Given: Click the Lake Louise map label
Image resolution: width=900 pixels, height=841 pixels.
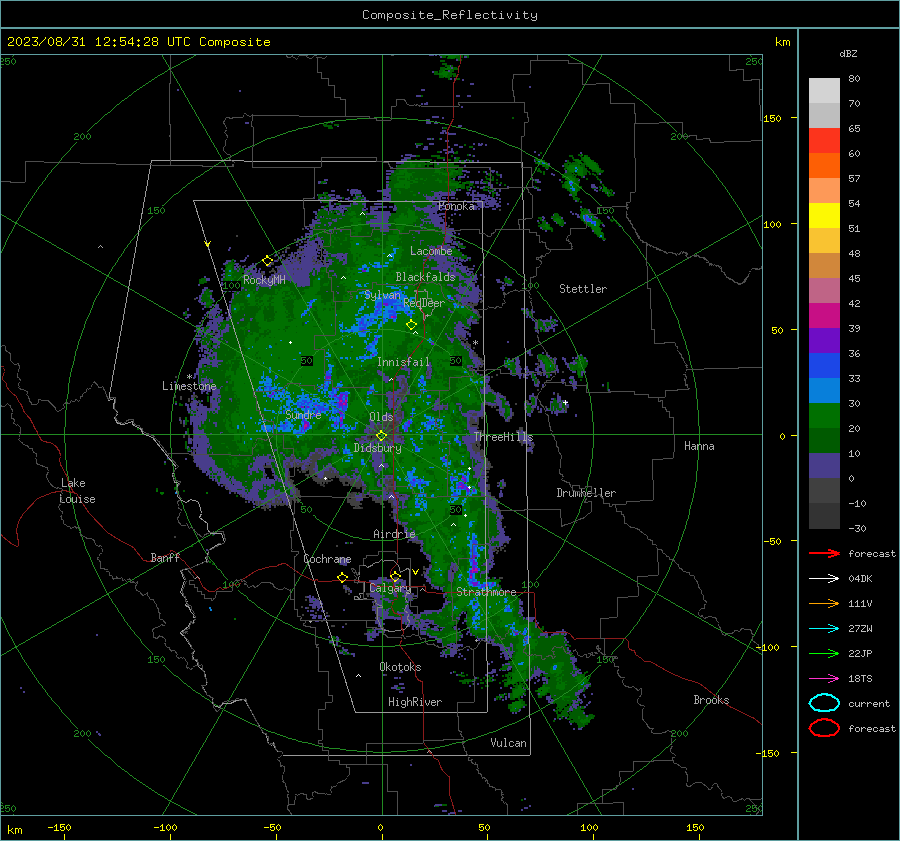Looking at the screenshot, I should [77, 491].
